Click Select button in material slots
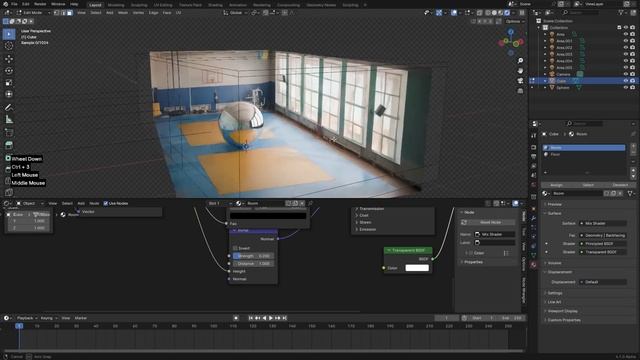This screenshot has width=640, height=360. click(588, 185)
